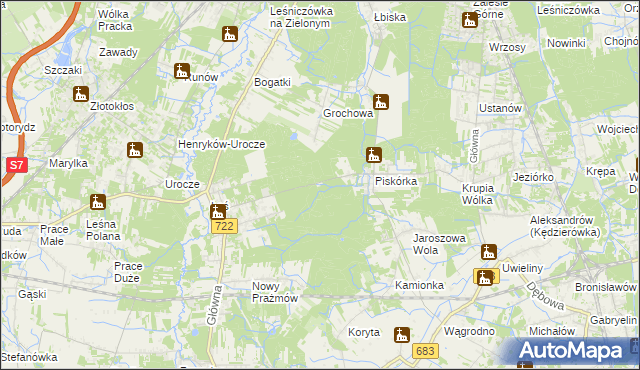
Task: Select the Łbiska place name
Action: coord(390,17)
